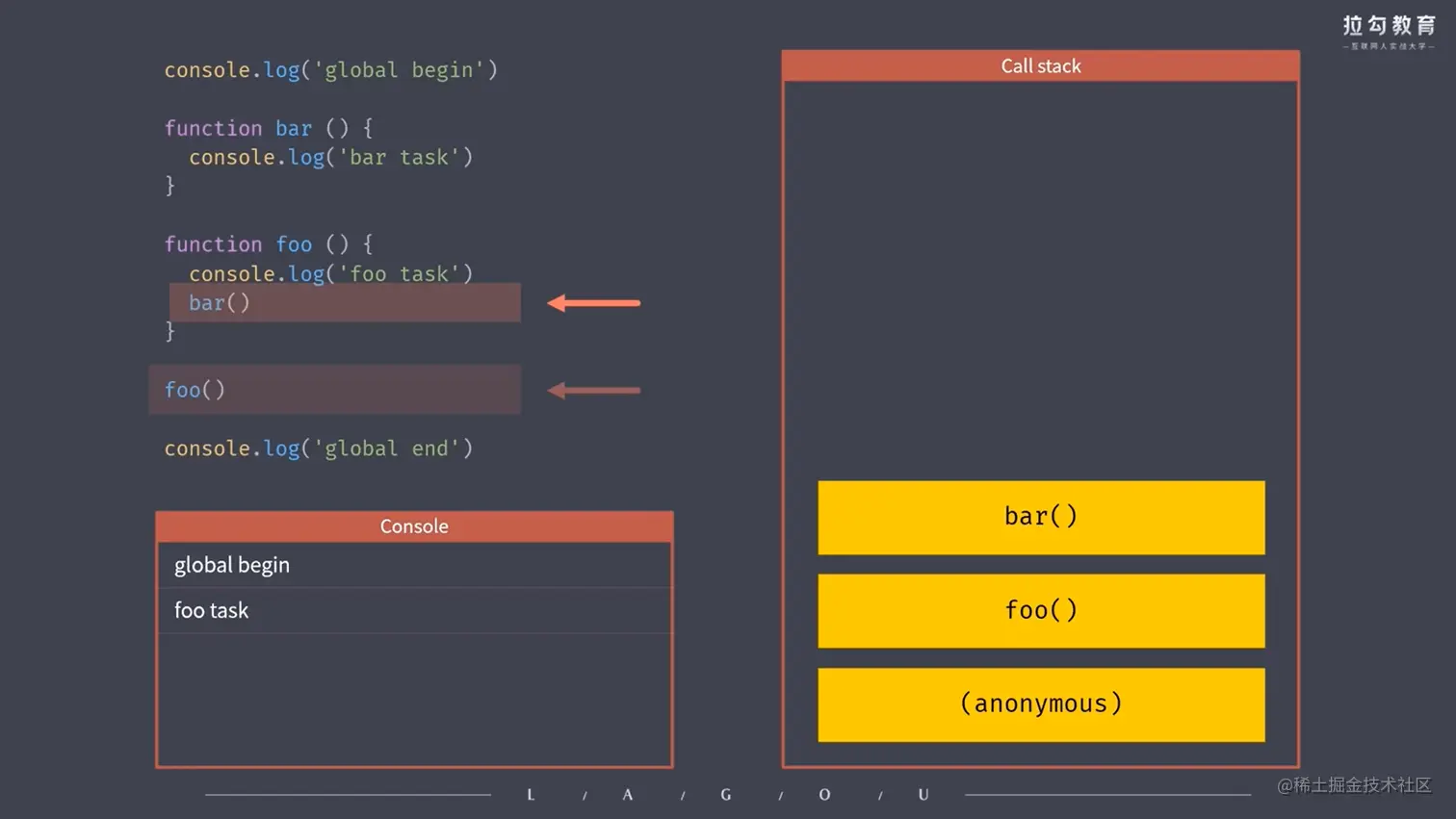Select the bar() yellow frame in Call stack

point(1041,518)
